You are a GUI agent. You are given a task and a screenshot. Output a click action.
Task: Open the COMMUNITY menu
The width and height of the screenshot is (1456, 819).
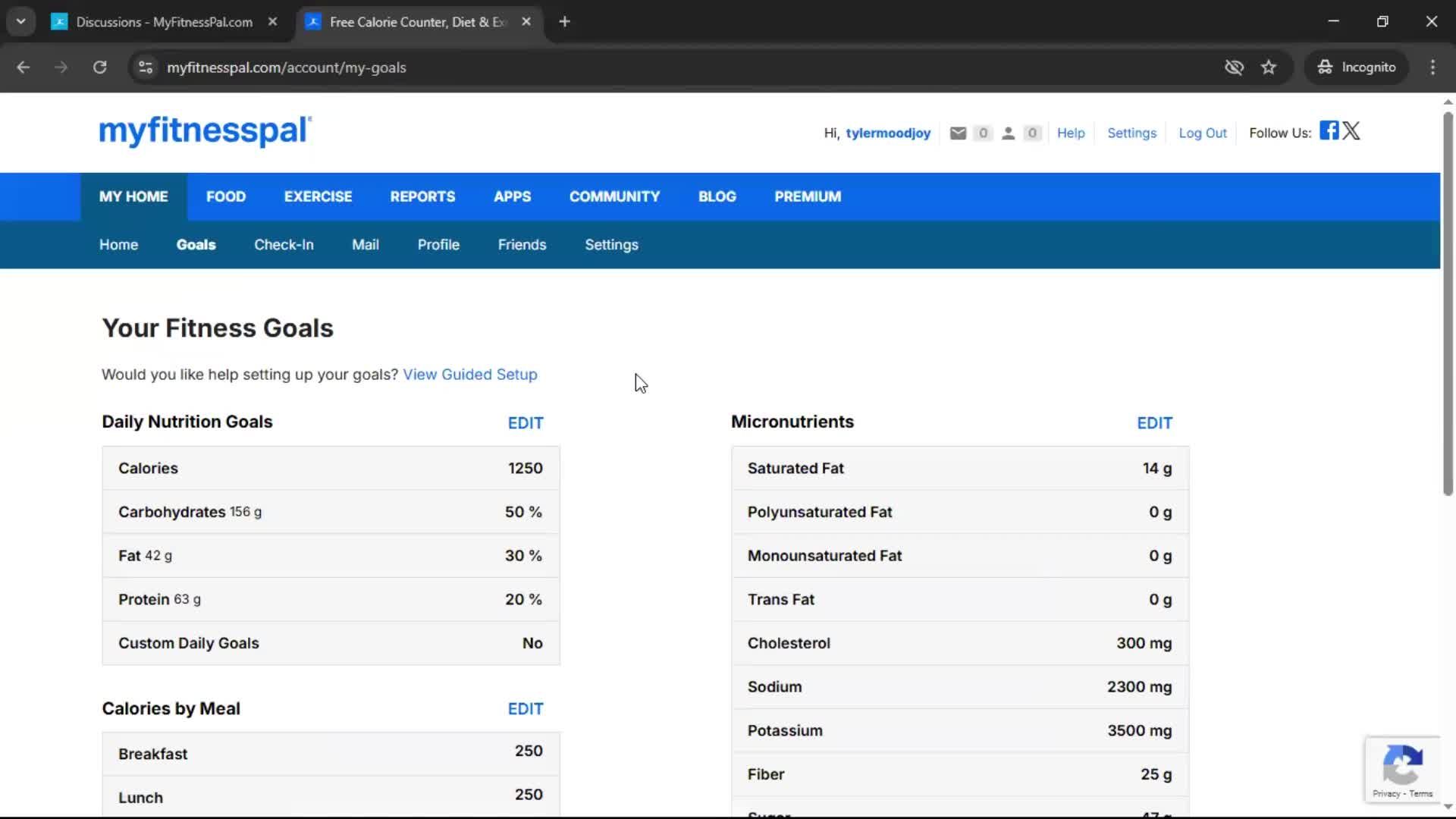point(614,196)
